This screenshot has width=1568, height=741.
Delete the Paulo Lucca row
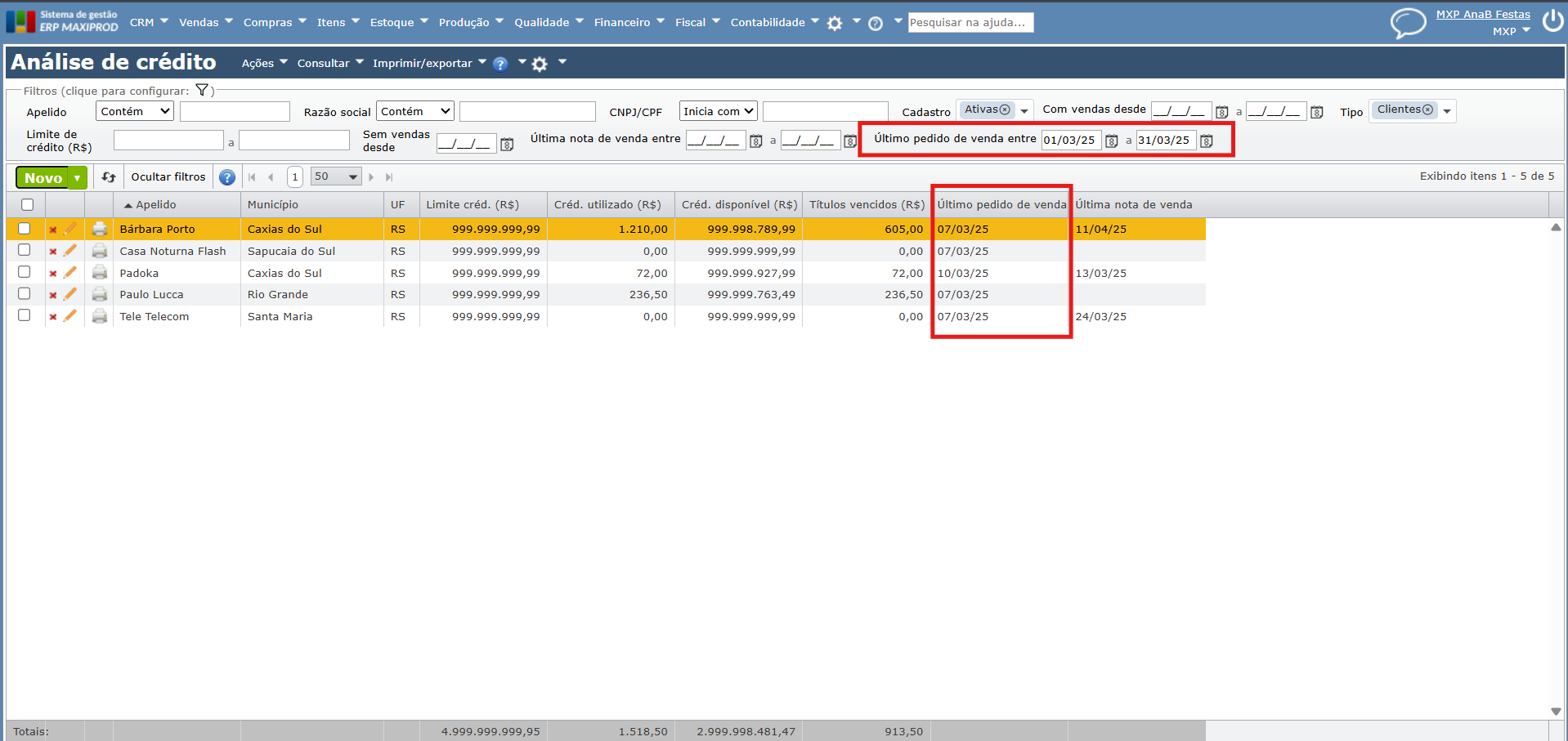53,295
